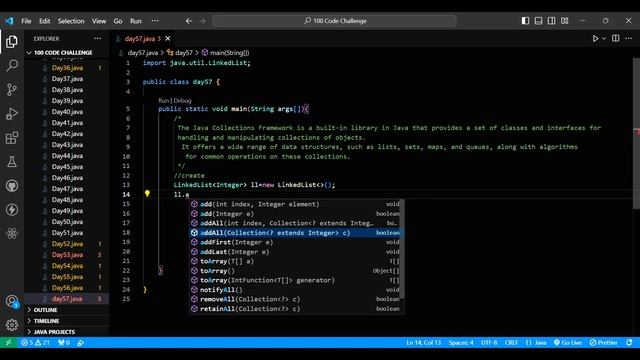Open the Source Control view
The width and height of the screenshot is (640, 360).
[x=12, y=89]
